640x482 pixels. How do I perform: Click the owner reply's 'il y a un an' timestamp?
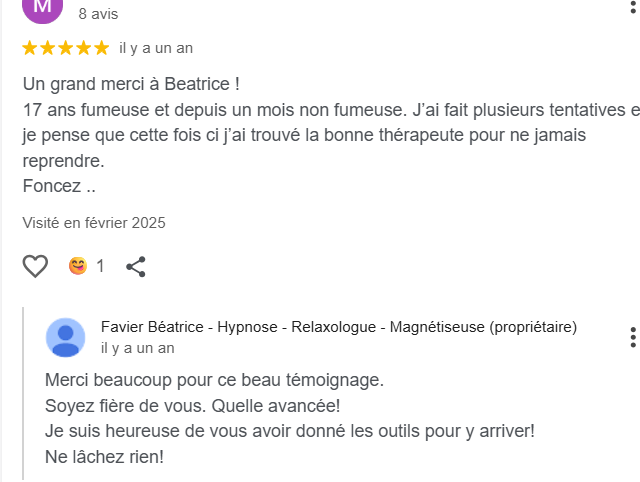138,348
